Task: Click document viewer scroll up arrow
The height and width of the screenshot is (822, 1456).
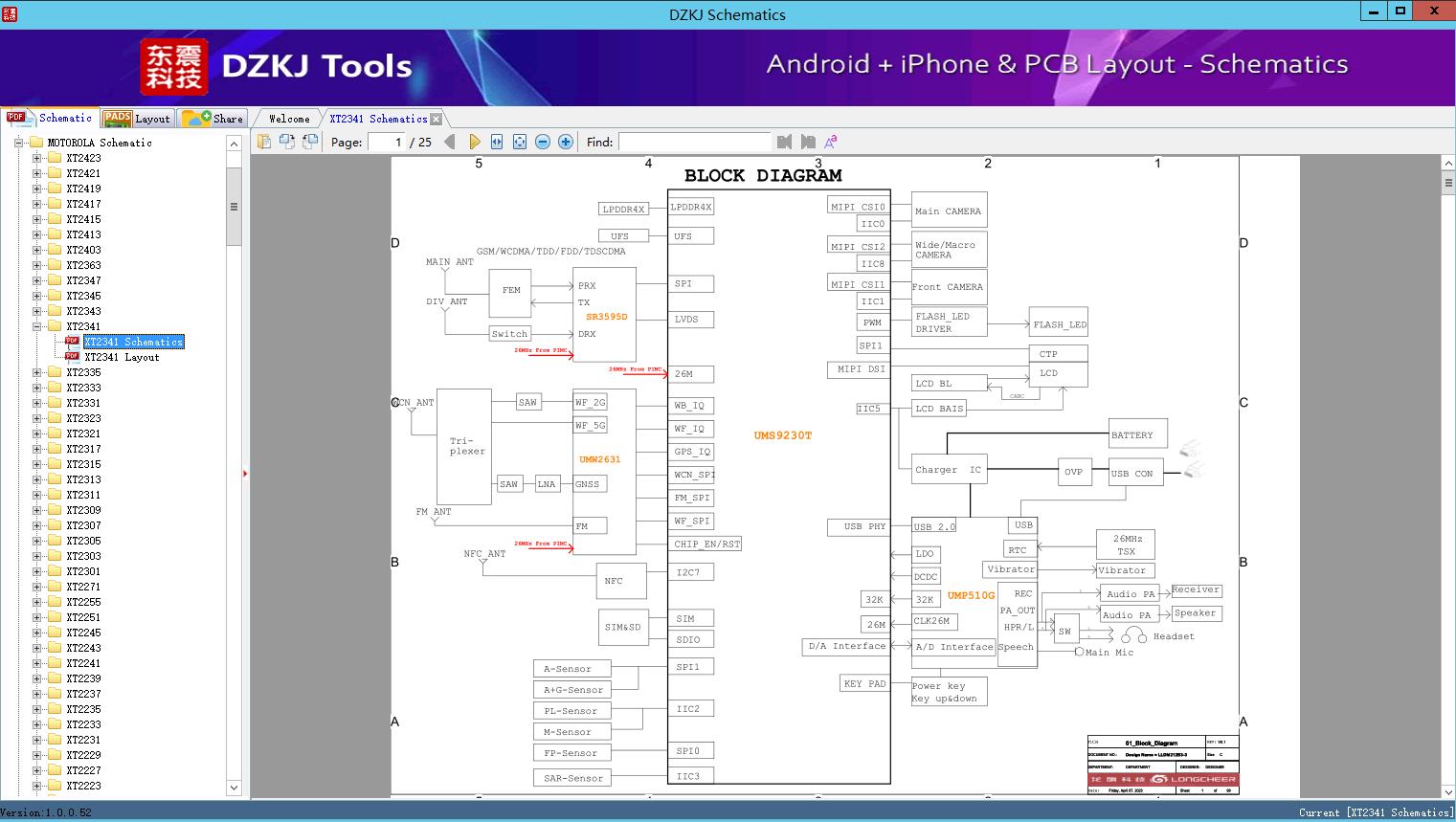Action: tap(1447, 164)
